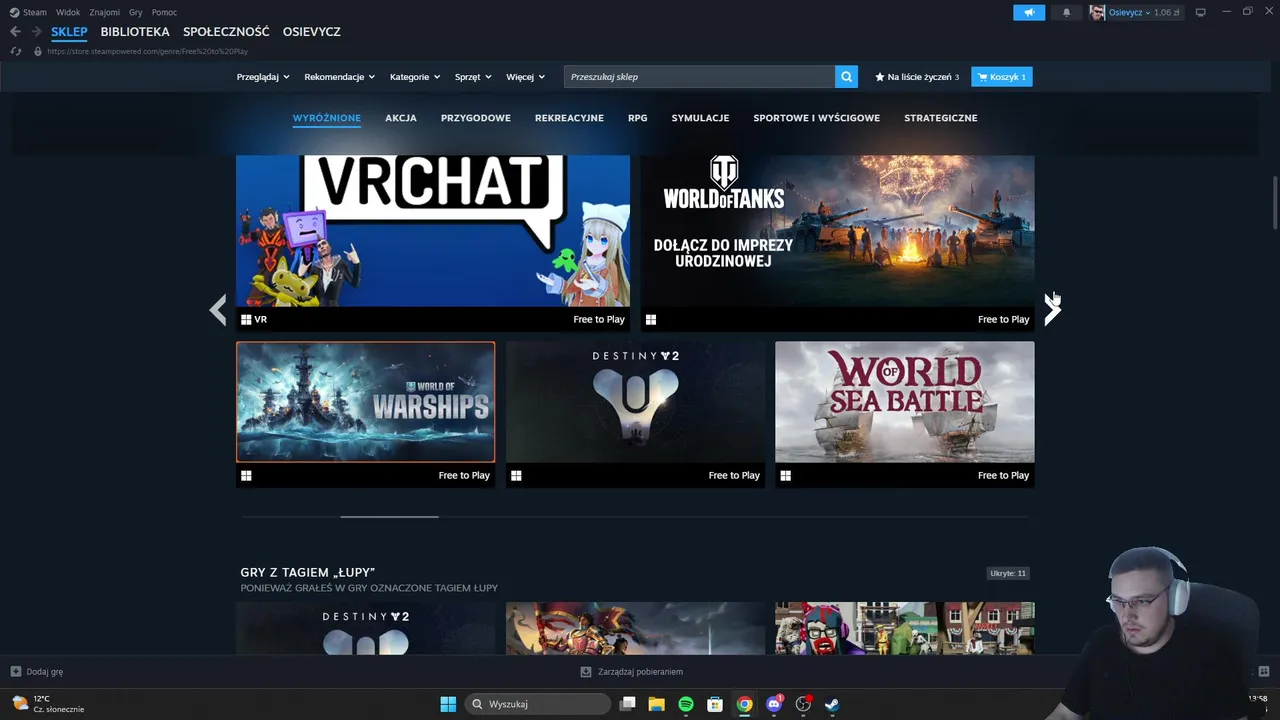
Task: Show next carousel games with right arrow
Action: coord(1051,310)
